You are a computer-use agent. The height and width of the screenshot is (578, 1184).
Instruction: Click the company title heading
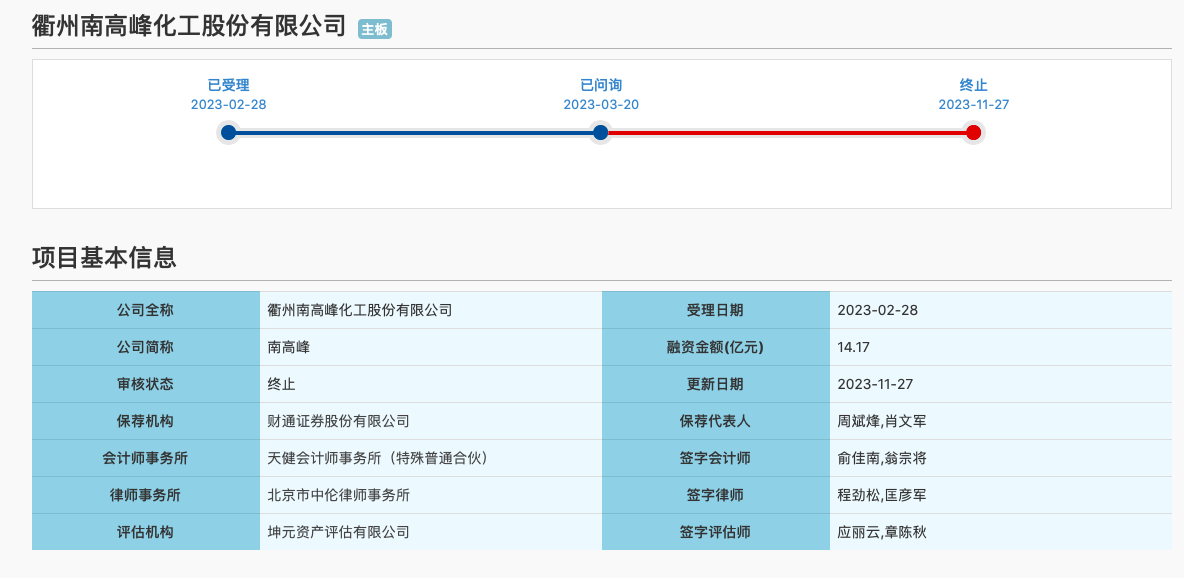[x=189, y=26]
